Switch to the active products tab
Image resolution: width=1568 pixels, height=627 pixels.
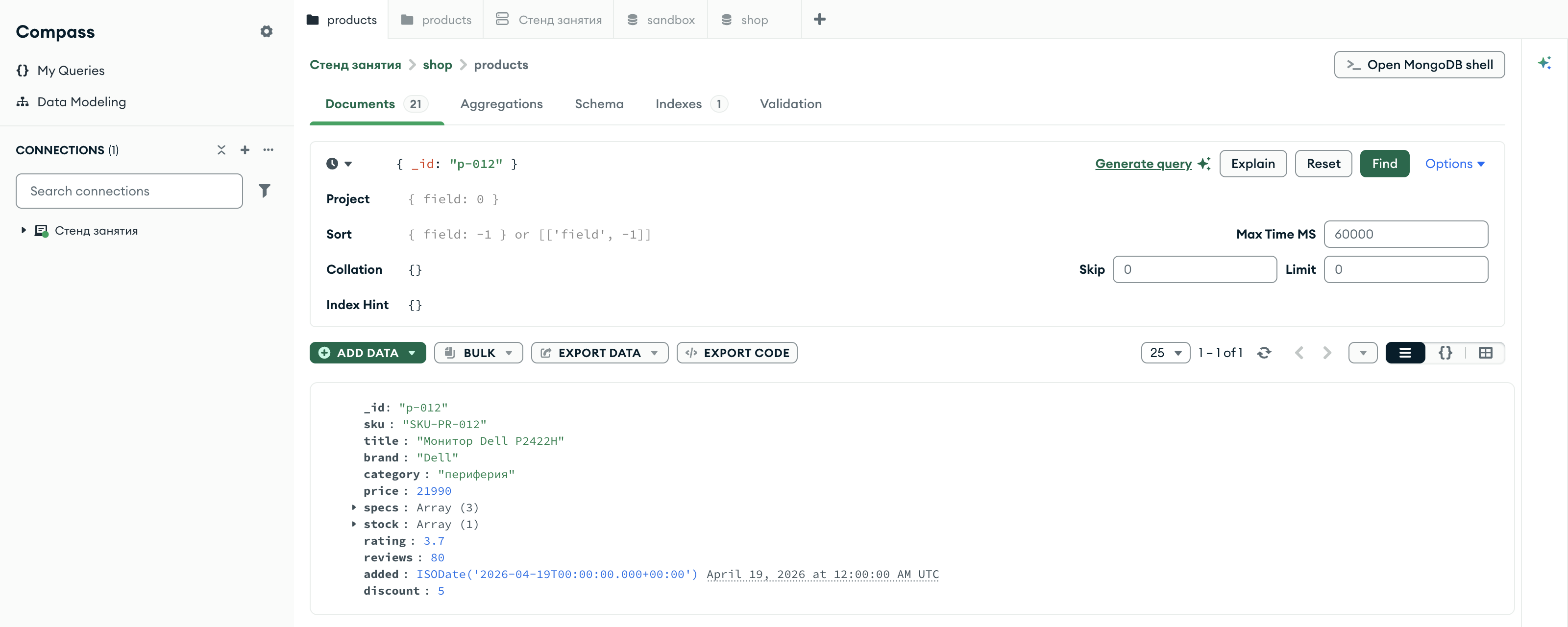342,20
